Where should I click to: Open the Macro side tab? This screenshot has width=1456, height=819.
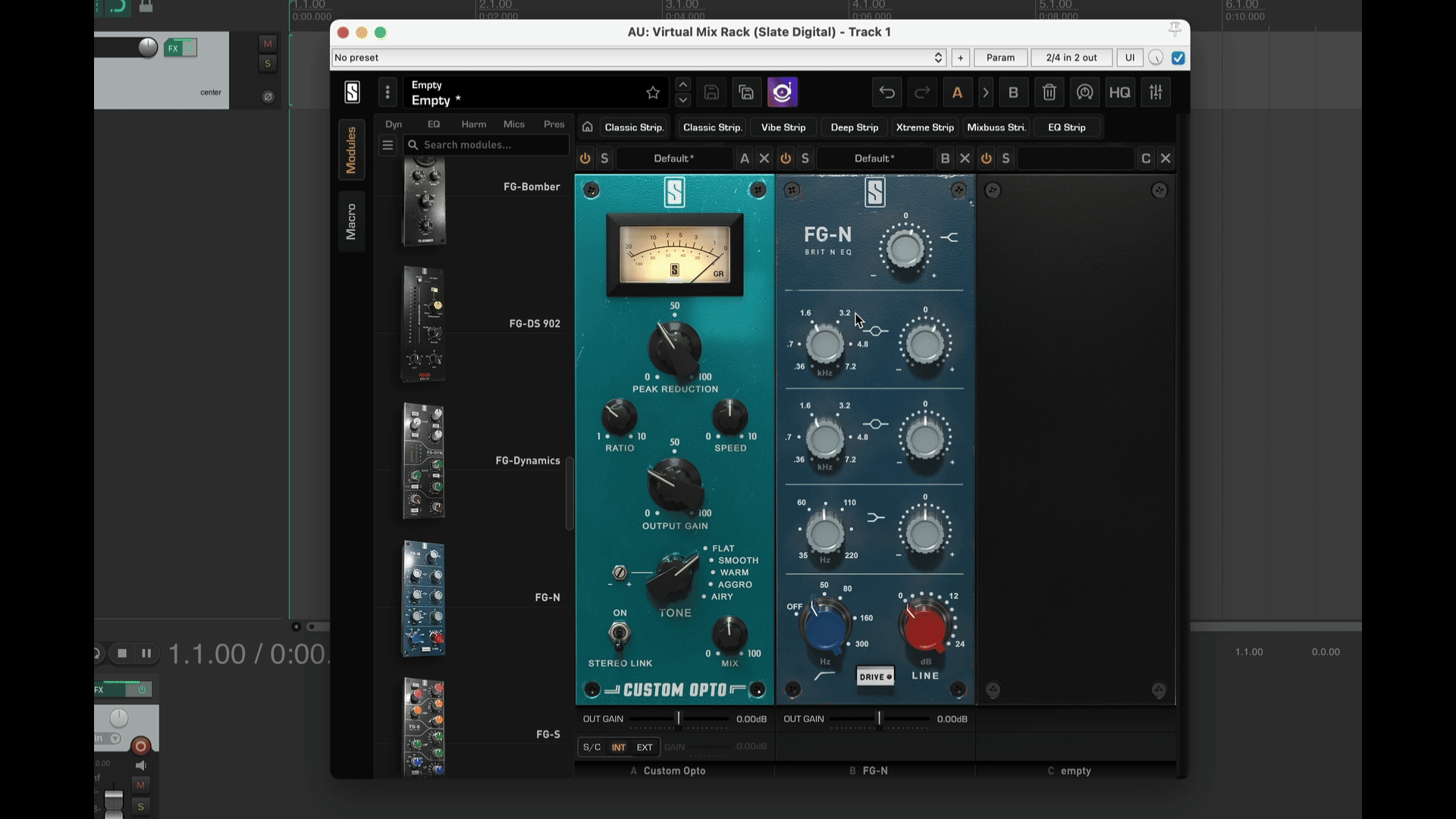(x=351, y=221)
